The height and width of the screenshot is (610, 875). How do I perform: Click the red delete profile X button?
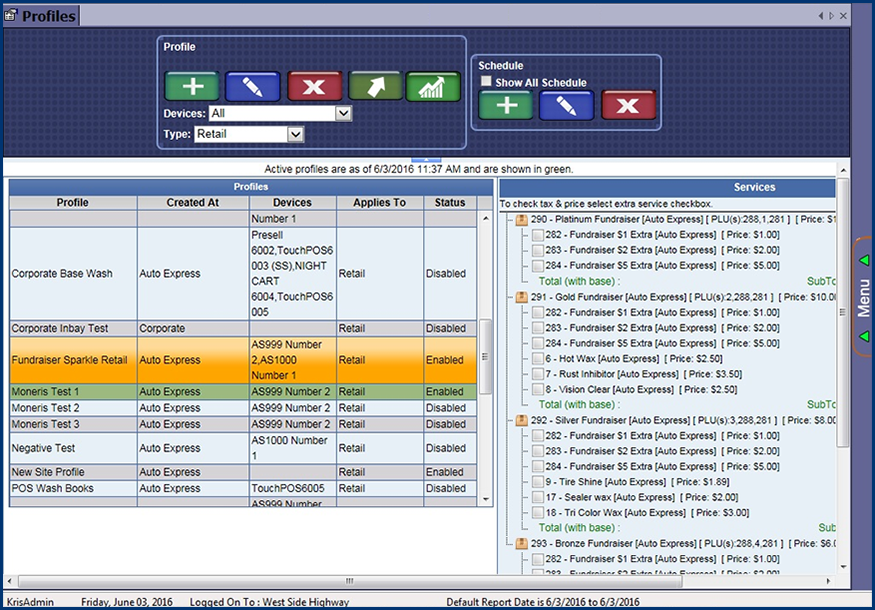314,87
